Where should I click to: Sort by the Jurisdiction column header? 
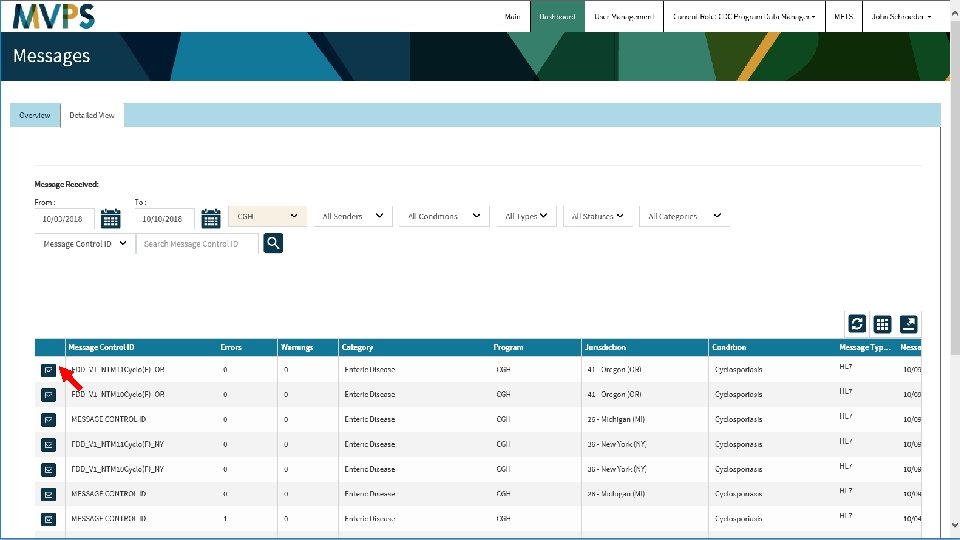[x=605, y=347]
